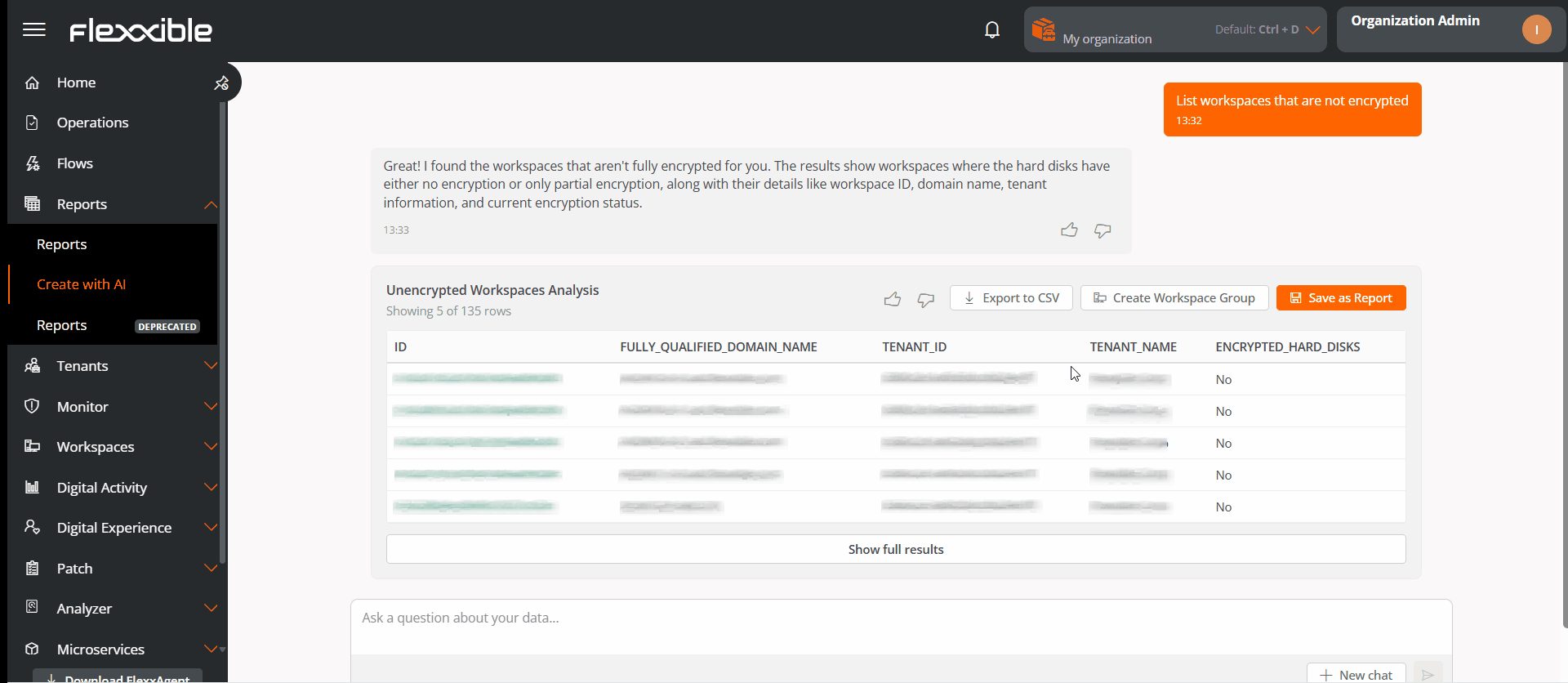This screenshot has width=1568, height=683.
Task: Click the user avatar icon
Action: (x=1535, y=30)
